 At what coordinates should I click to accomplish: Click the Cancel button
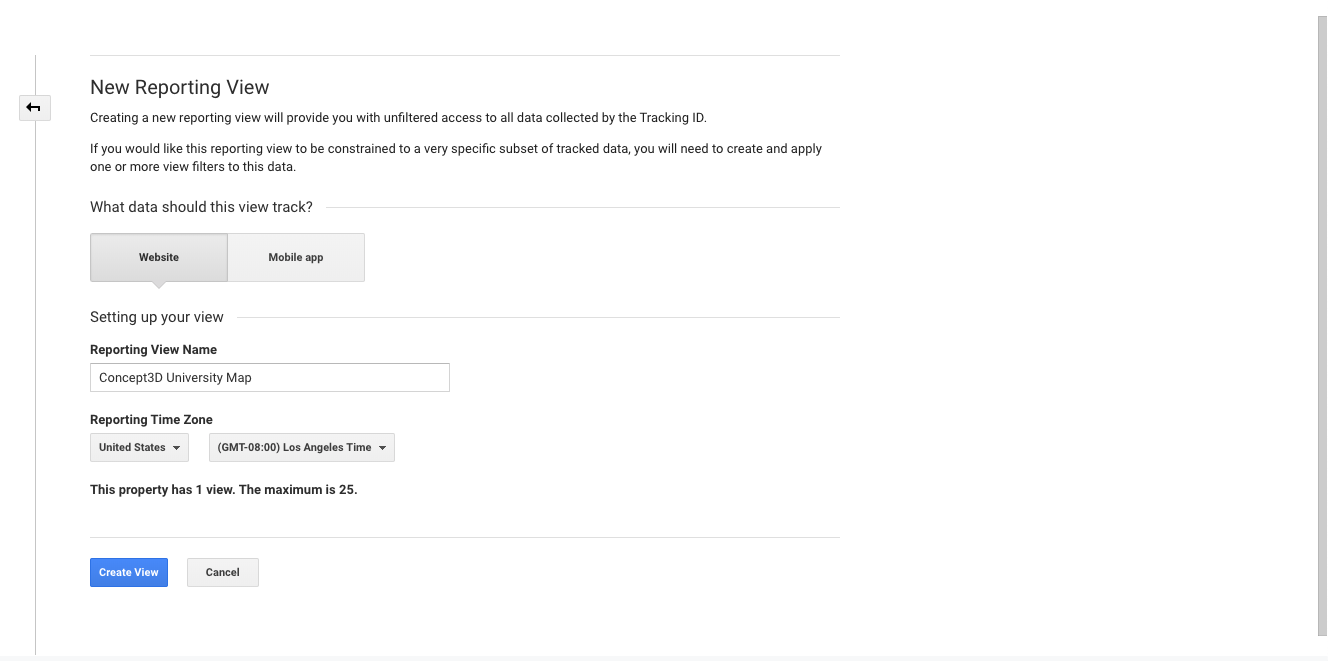223,572
